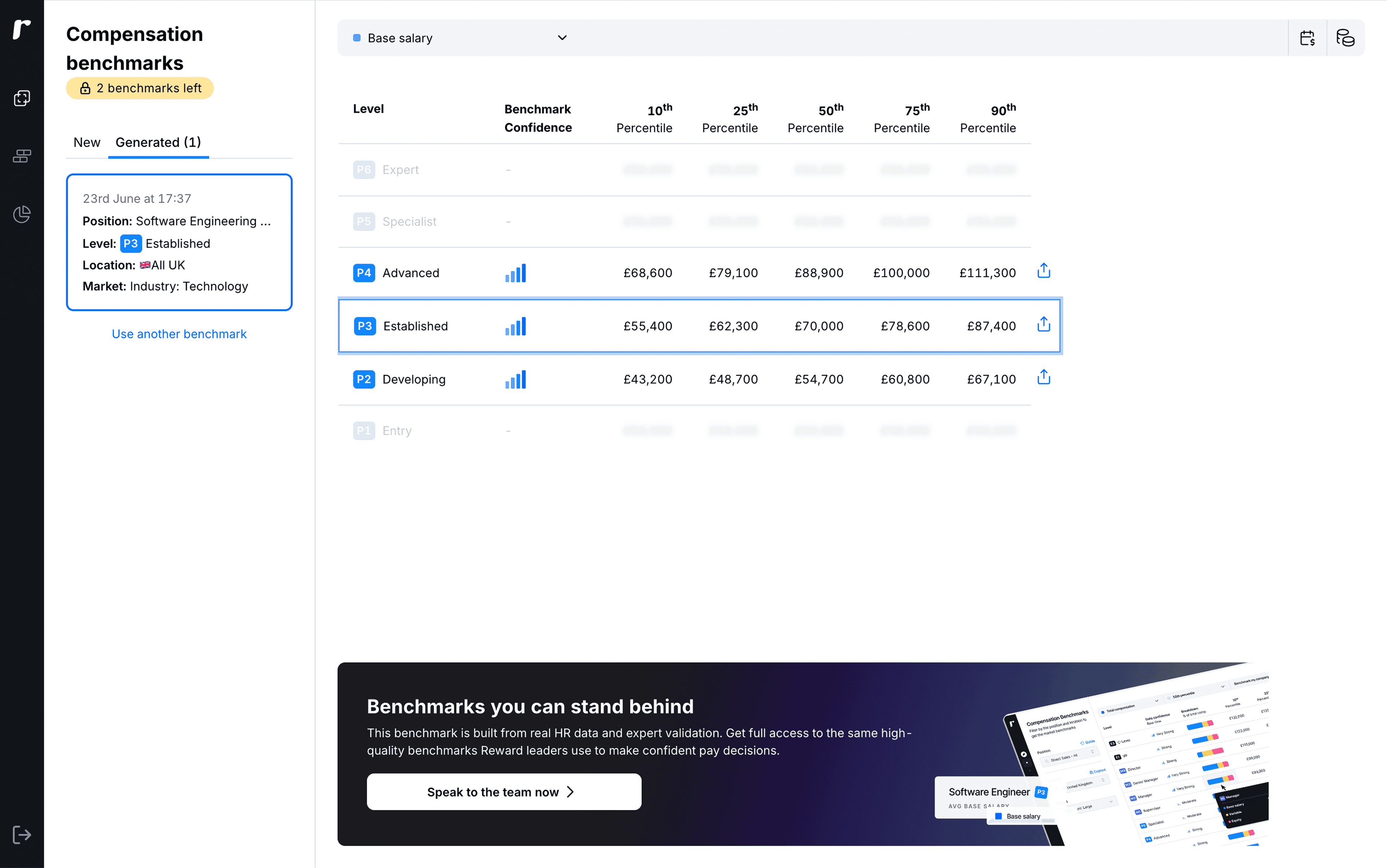This screenshot has height=868, width=1387.
Task: Click the £87,400 value
Action: [991, 326]
